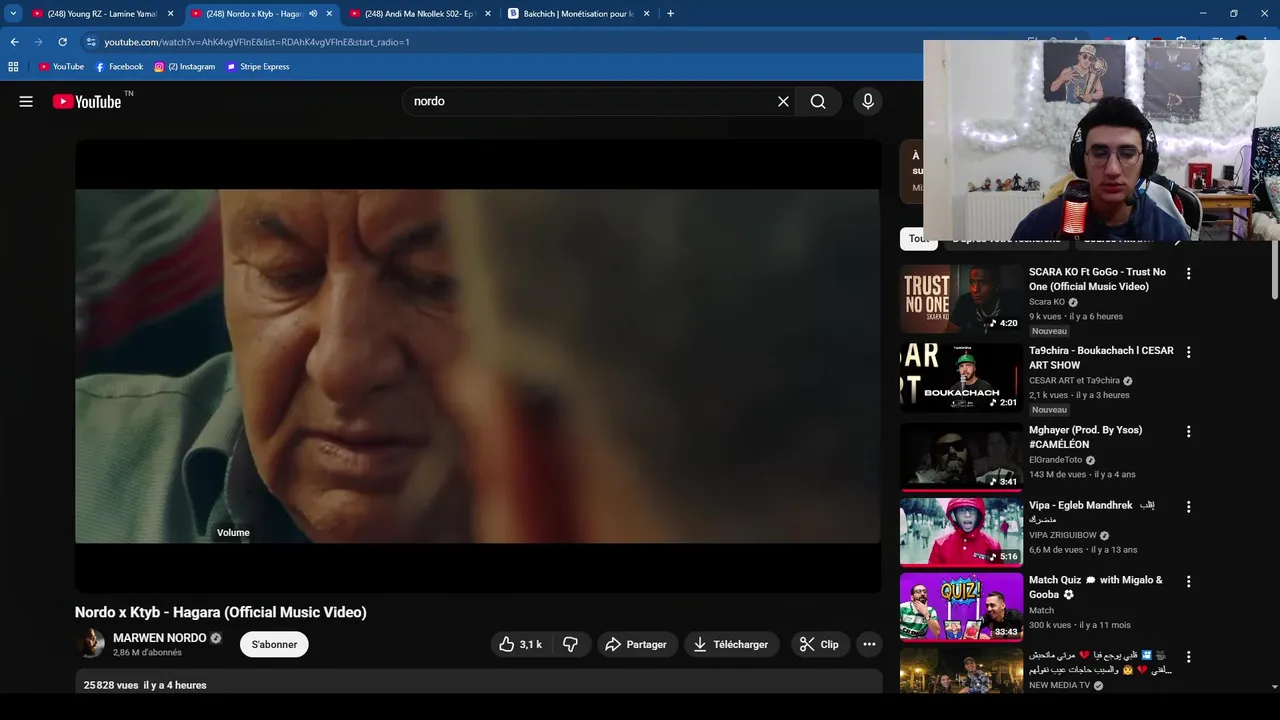Viewport: 1280px width, 720px height.
Task: Click ElGrandeToto channel name
Action: tap(1055, 460)
